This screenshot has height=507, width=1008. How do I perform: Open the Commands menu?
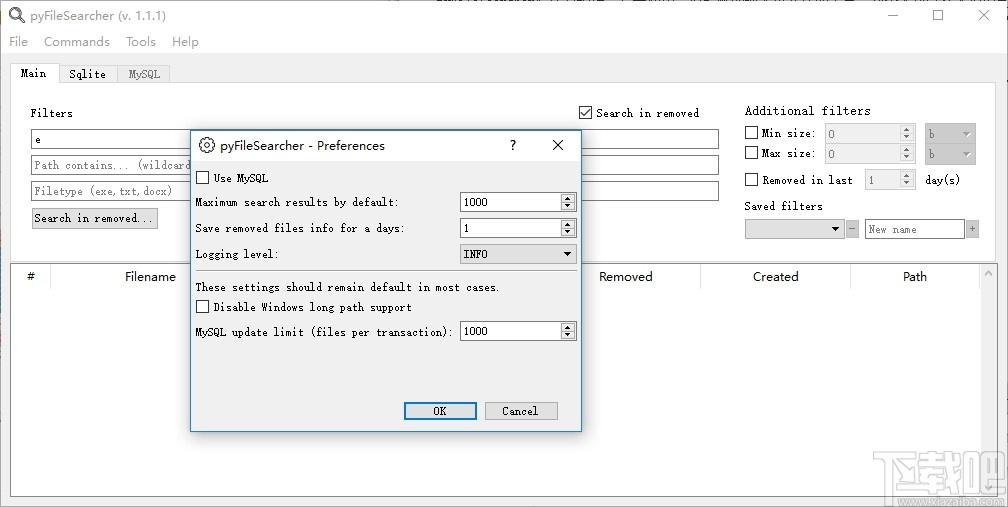coord(77,42)
